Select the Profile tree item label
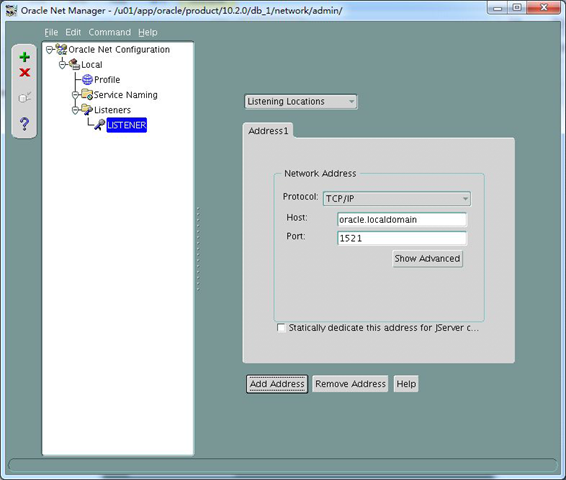The height and width of the screenshot is (480, 566). [x=107, y=79]
